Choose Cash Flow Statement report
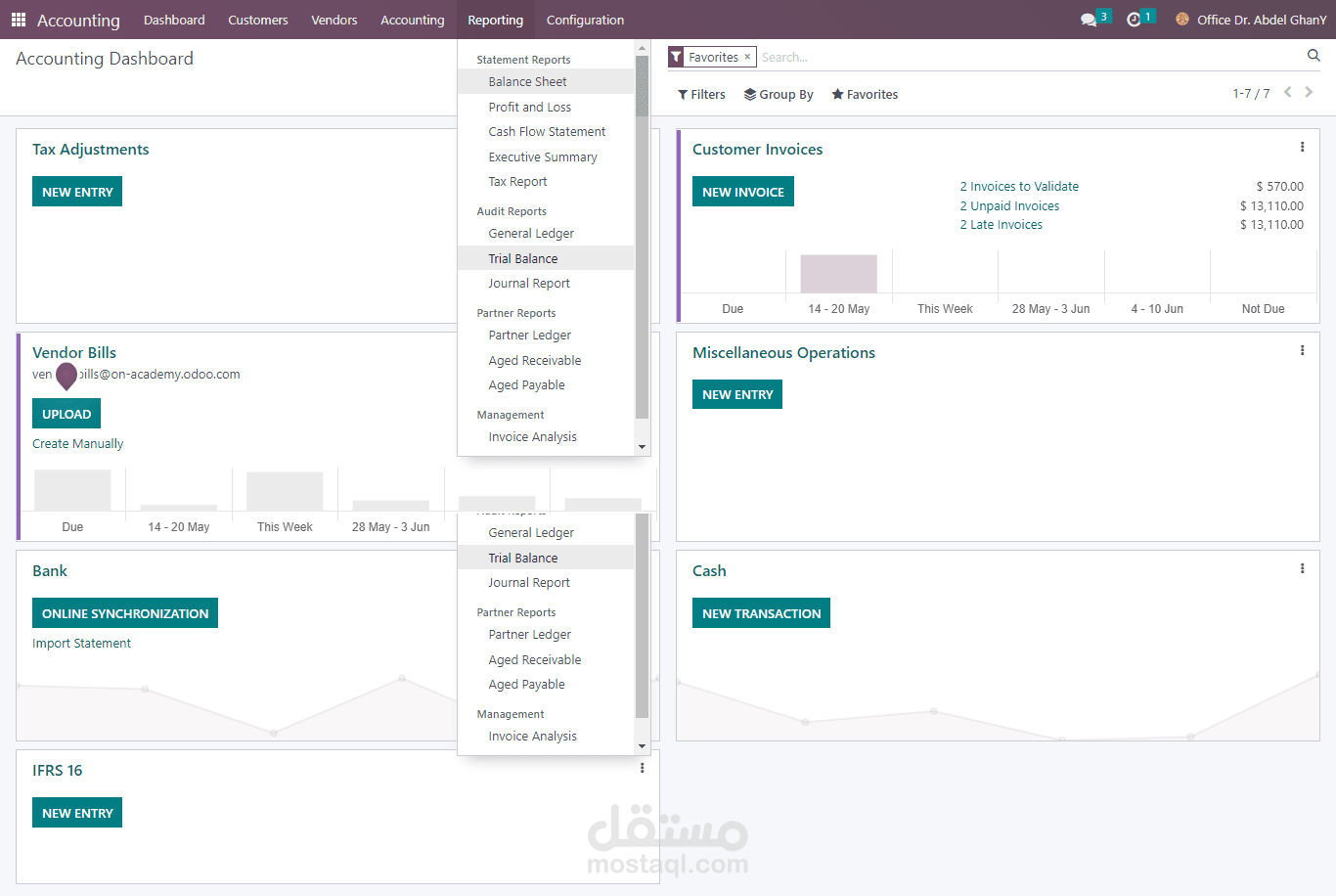The image size is (1336, 896). click(546, 132)
